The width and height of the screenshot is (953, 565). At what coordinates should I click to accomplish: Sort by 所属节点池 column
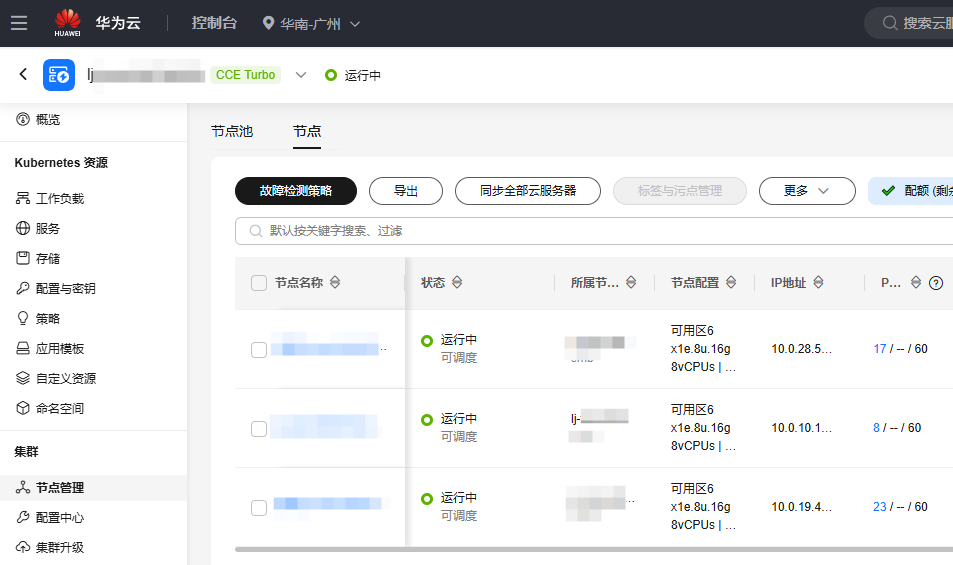coord(631,282)
